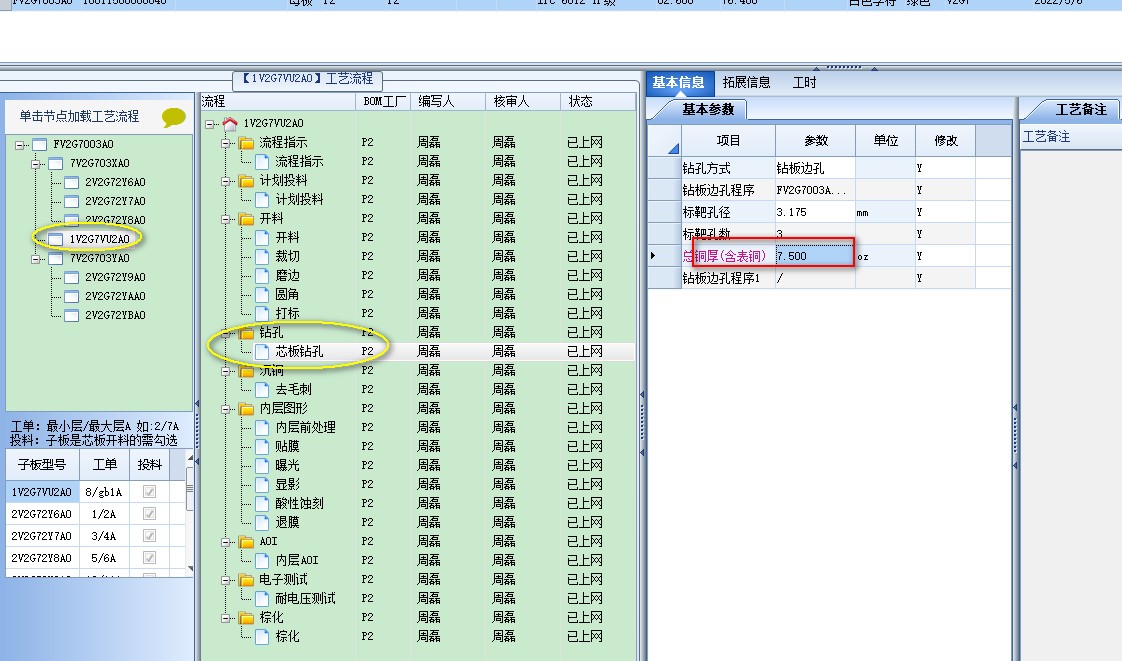The height and width of the screenshot is (661, 1122).
Task: Switch to the 基本信息 tab
Action: [678, 82]
